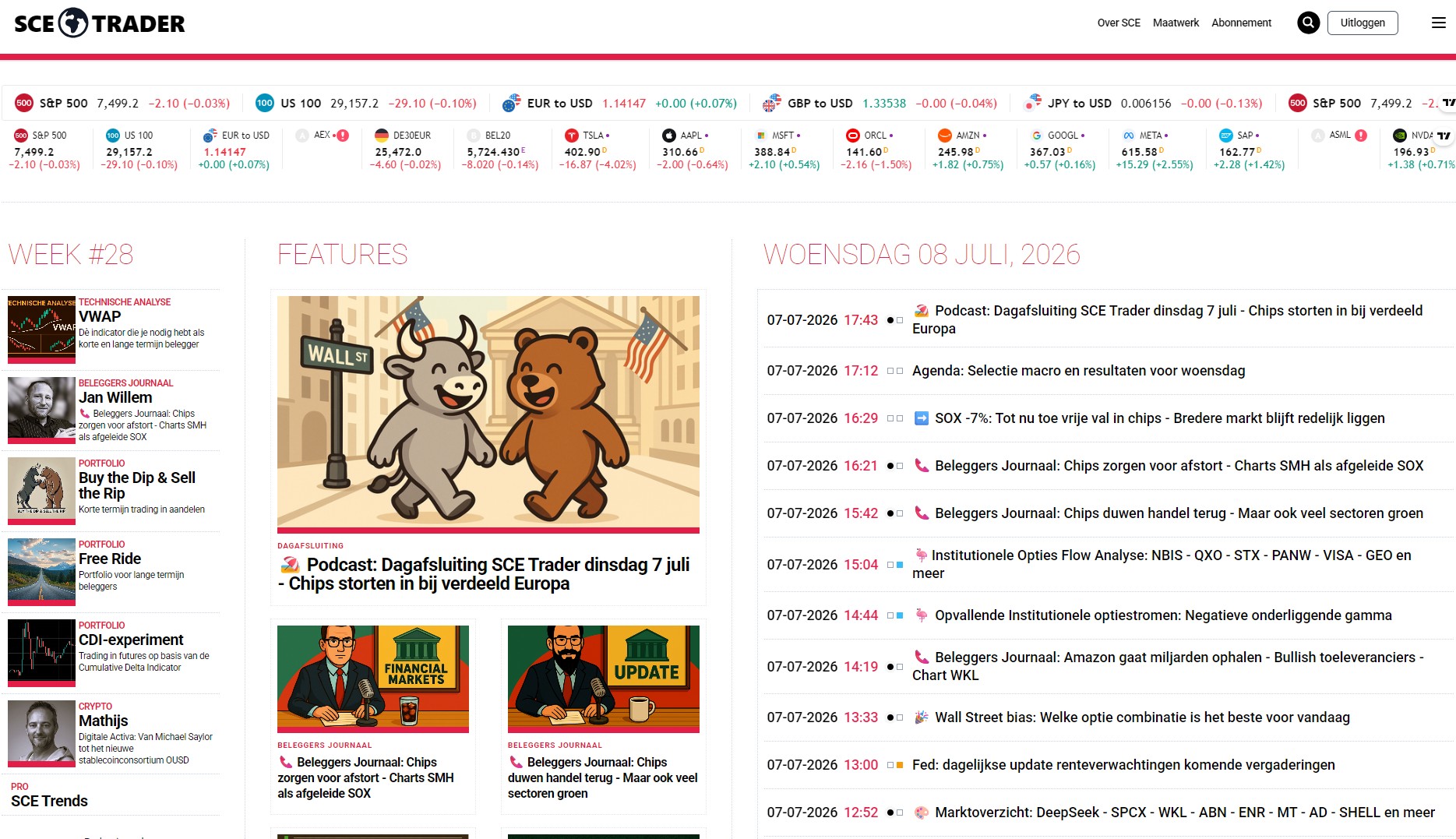Click the bull and bear Wall Street image

(488, 413)
